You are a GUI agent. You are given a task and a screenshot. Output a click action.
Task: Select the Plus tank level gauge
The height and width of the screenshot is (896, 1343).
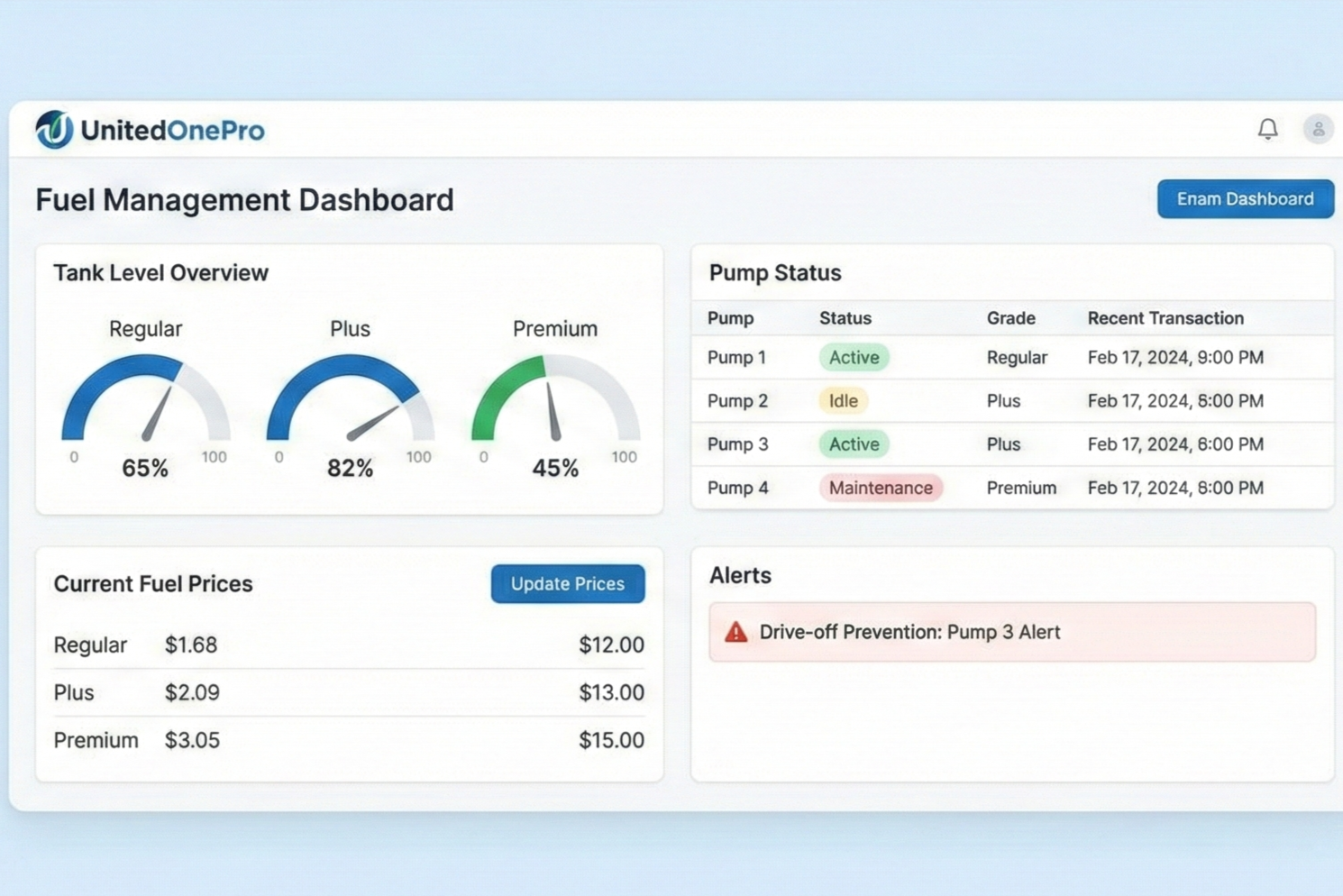click(x=351, y=399)
